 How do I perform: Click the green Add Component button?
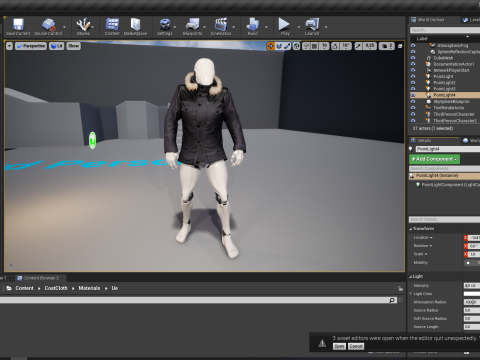434,159
